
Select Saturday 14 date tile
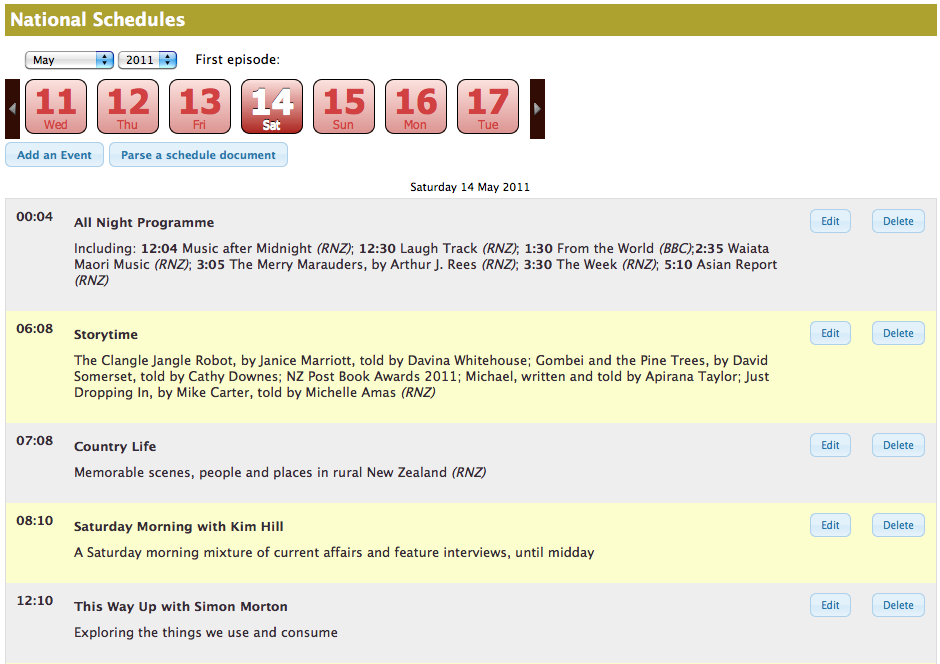[x=272, y=107]
